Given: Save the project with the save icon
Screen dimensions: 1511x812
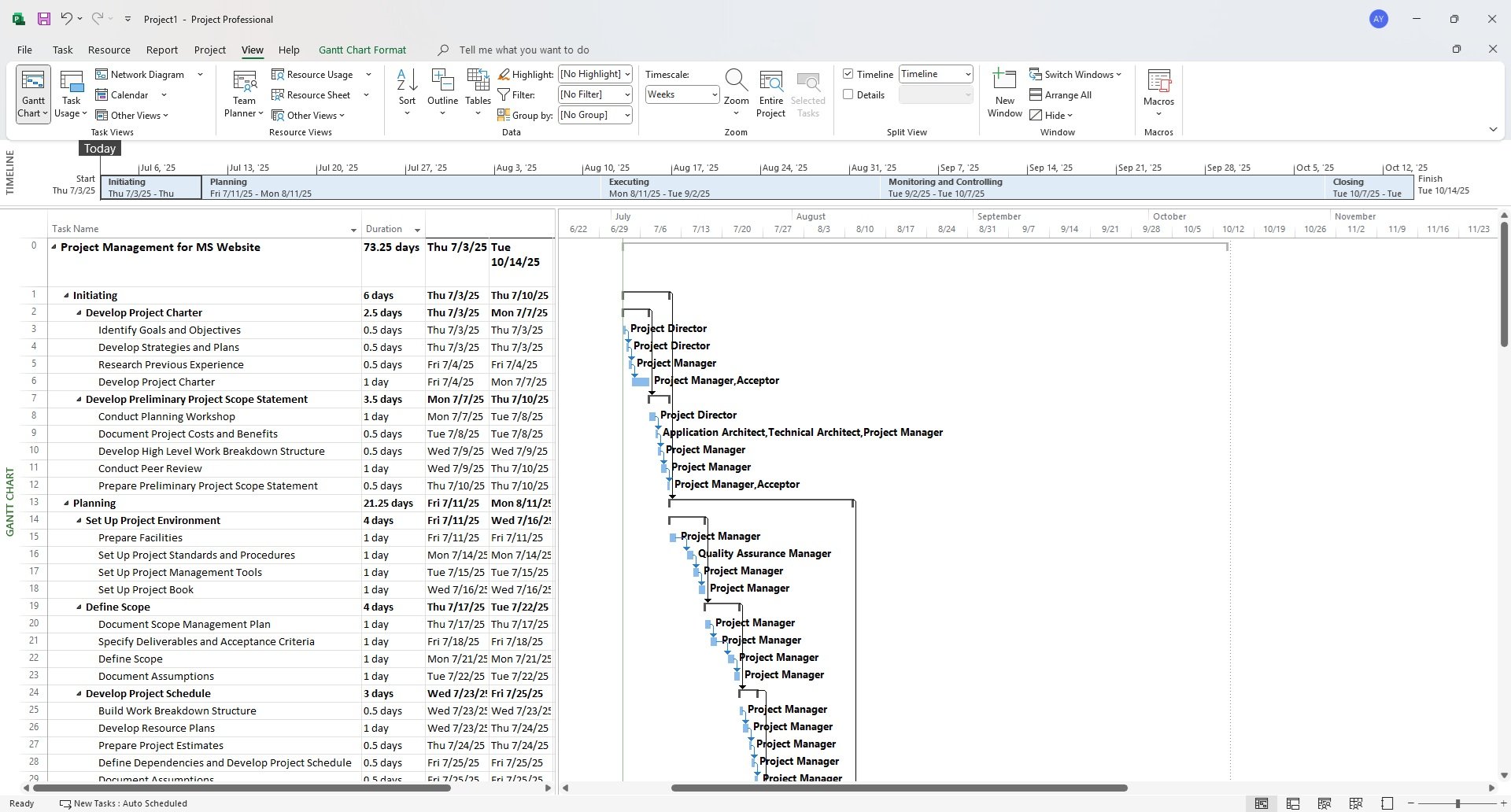Looking at the screenshot, I should [44, 19].
